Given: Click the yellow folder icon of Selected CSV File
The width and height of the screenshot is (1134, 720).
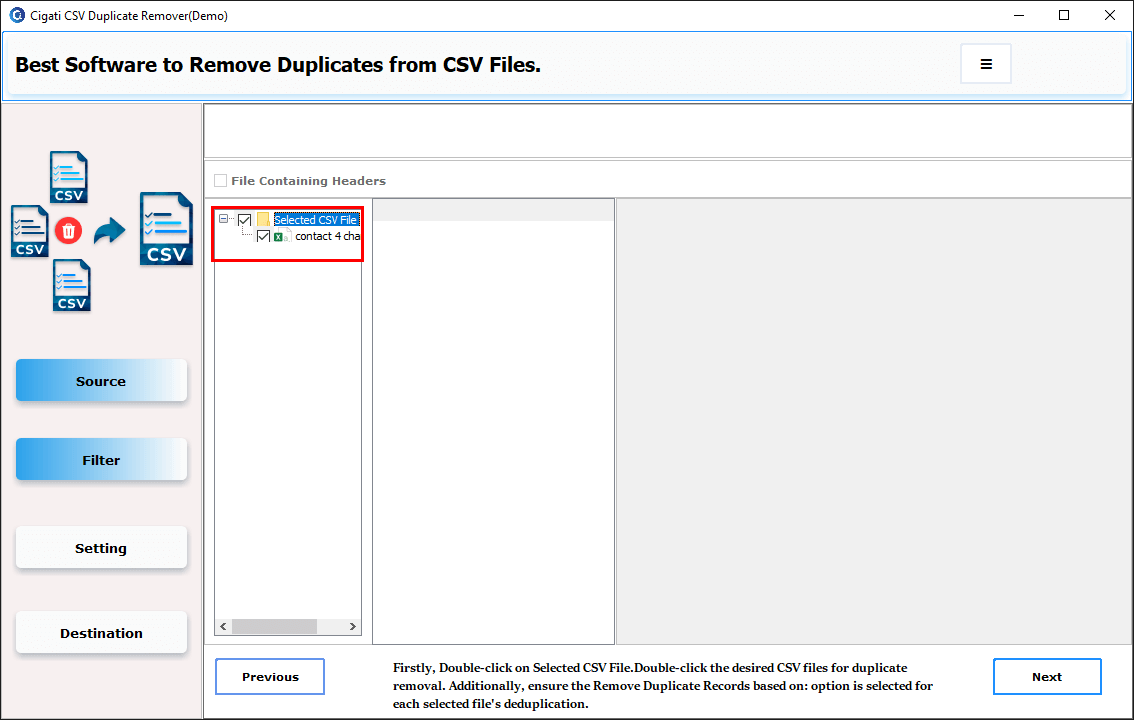Looking at the screenshot, I should pyautogui.click(x=263, y=220).
